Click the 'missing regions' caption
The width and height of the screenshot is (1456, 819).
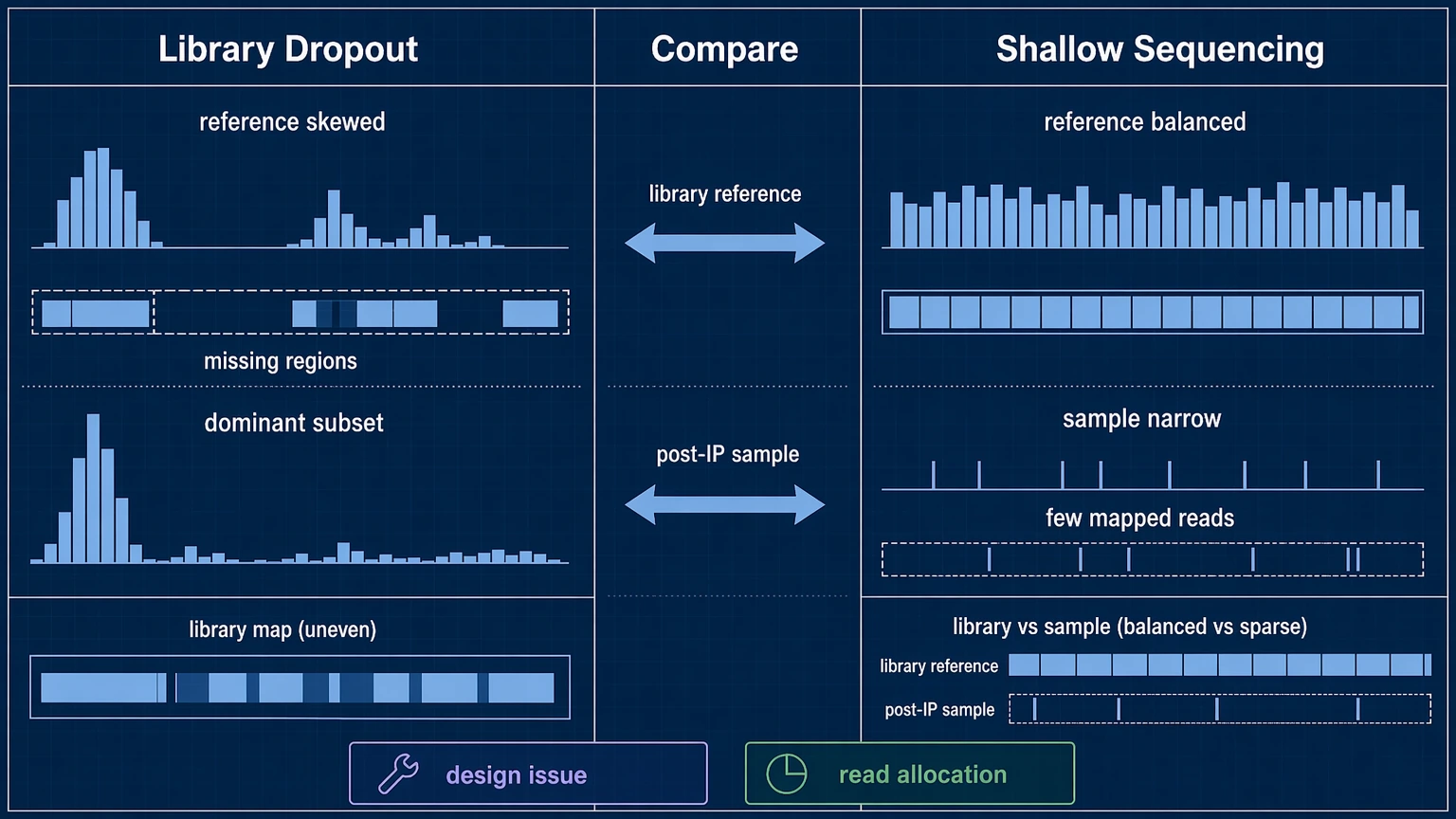[x=281, y=361]
